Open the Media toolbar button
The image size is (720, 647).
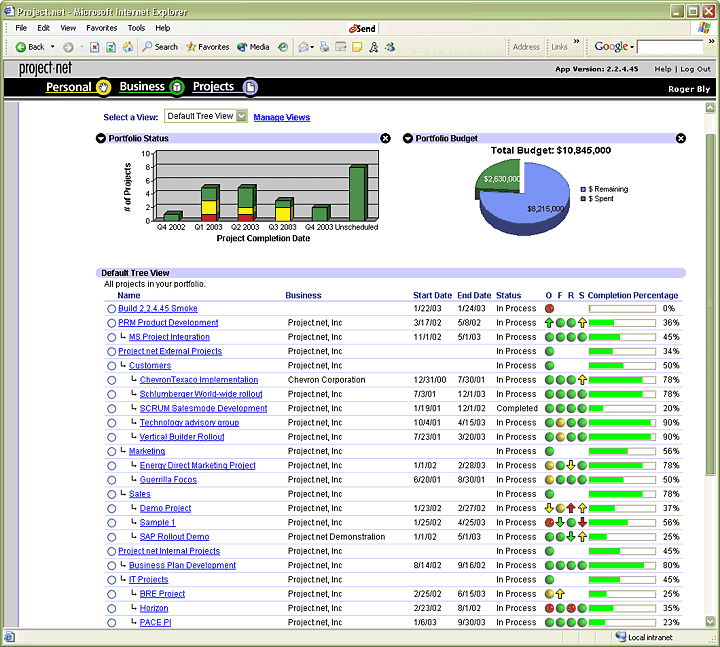click(x=253, y=47)
